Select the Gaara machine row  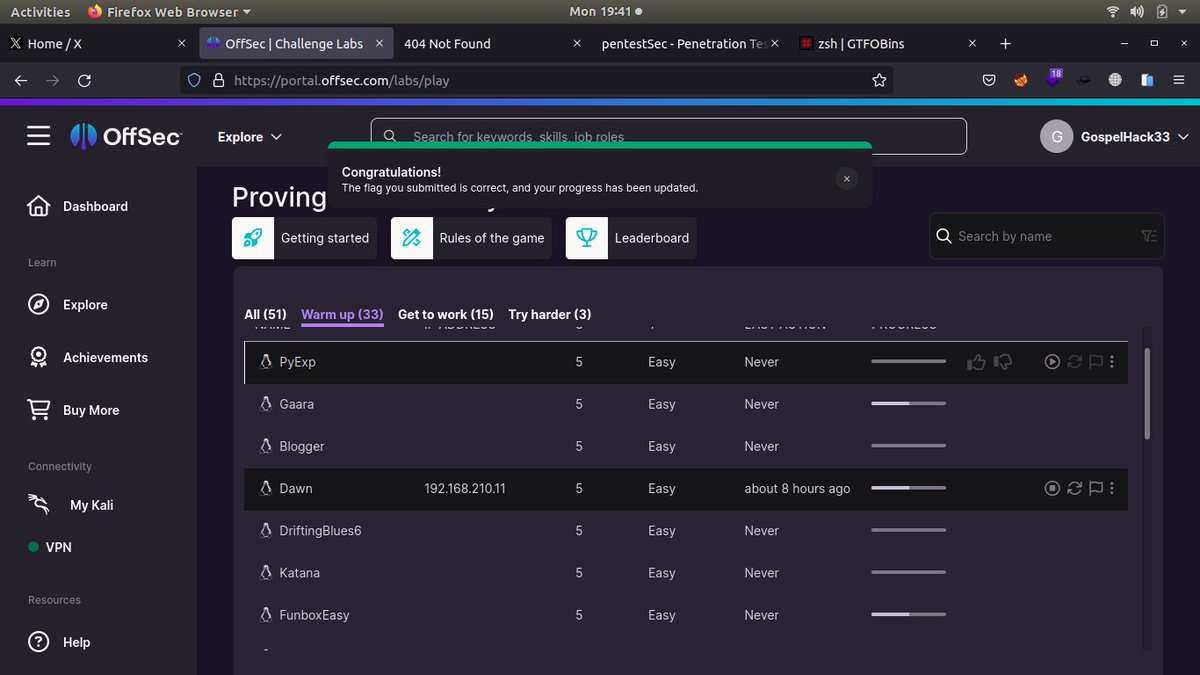tap(686, 404)
